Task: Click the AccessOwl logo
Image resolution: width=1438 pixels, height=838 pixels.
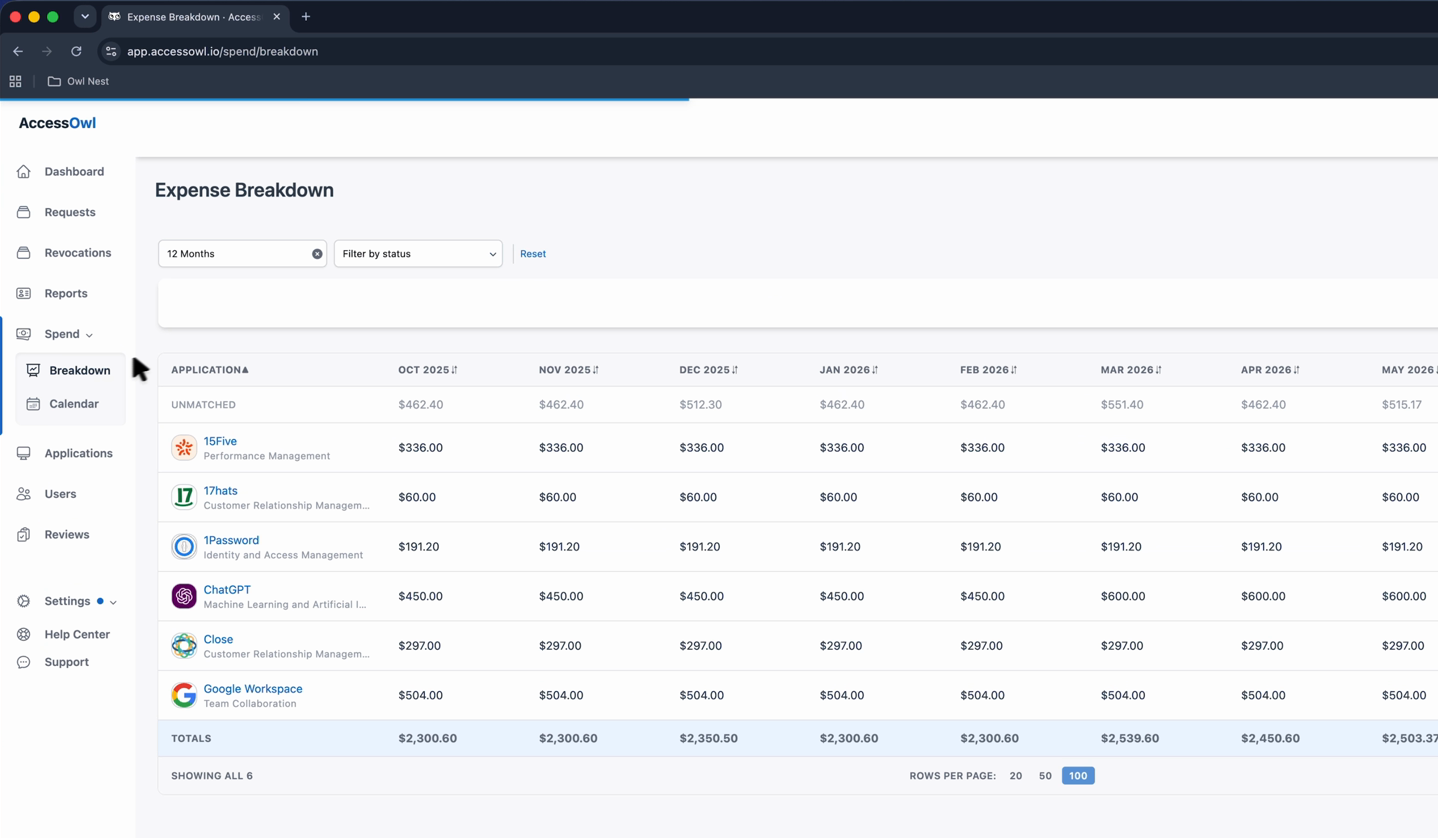Action: (57, 123)
